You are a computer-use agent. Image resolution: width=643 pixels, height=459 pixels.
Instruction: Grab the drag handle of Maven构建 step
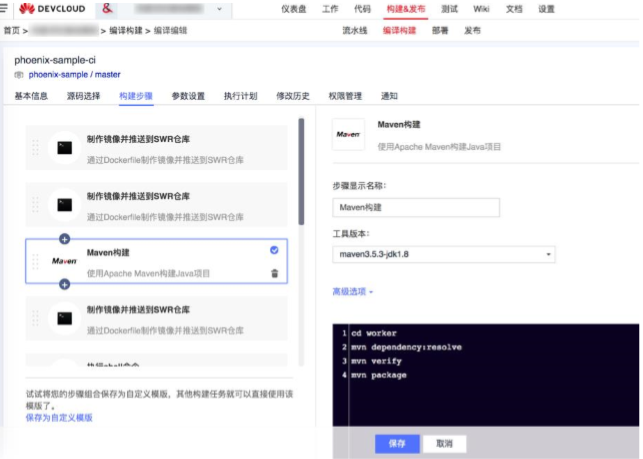pyautogui.click(x=35, y=261)
